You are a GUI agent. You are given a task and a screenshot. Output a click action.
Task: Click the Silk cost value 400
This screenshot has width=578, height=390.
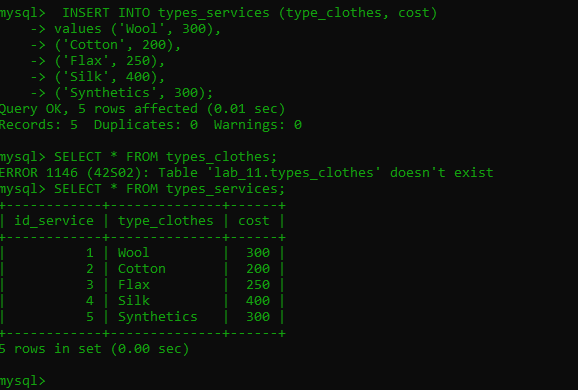[258, 301]
